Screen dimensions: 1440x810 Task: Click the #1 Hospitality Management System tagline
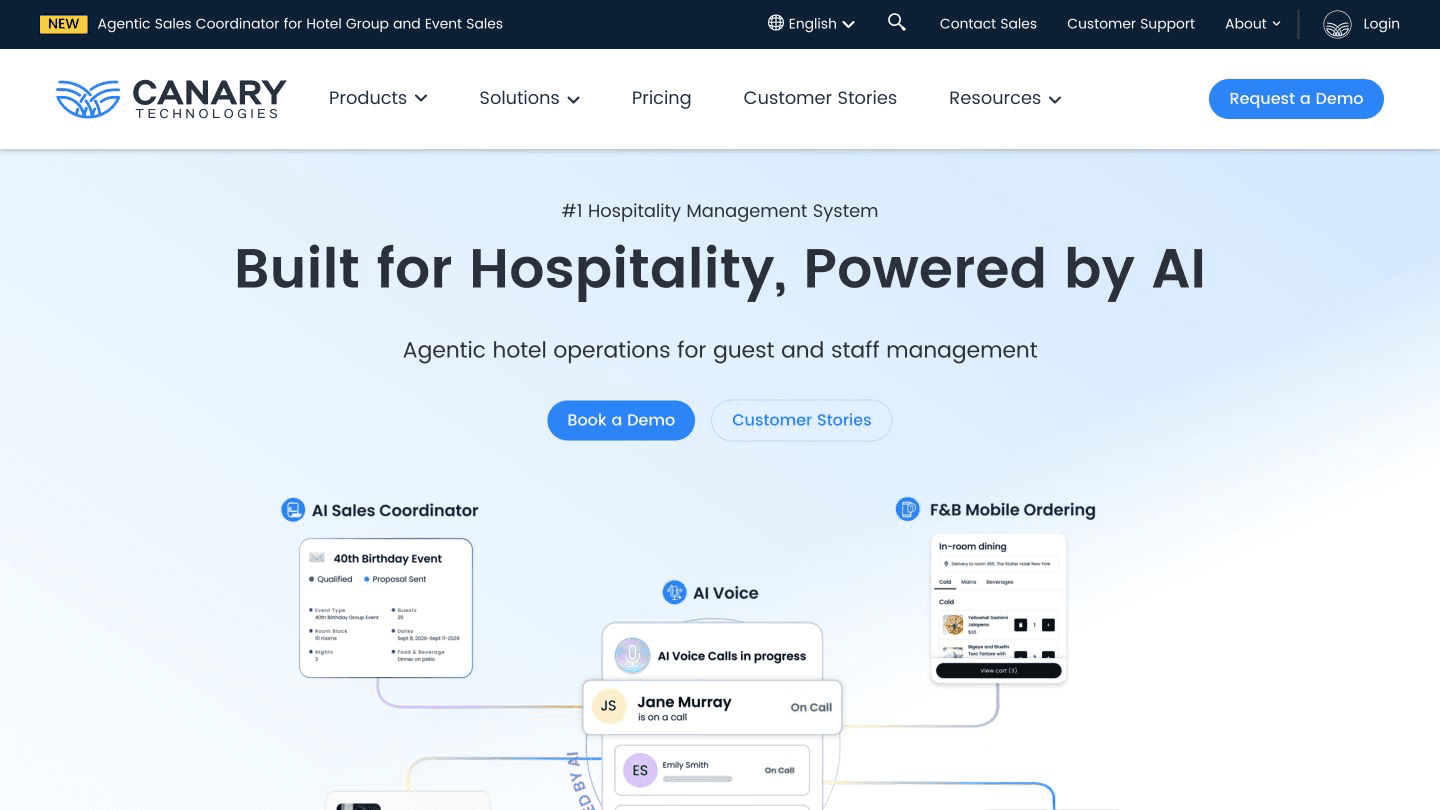pyautogui.click(x=720, y=211)
